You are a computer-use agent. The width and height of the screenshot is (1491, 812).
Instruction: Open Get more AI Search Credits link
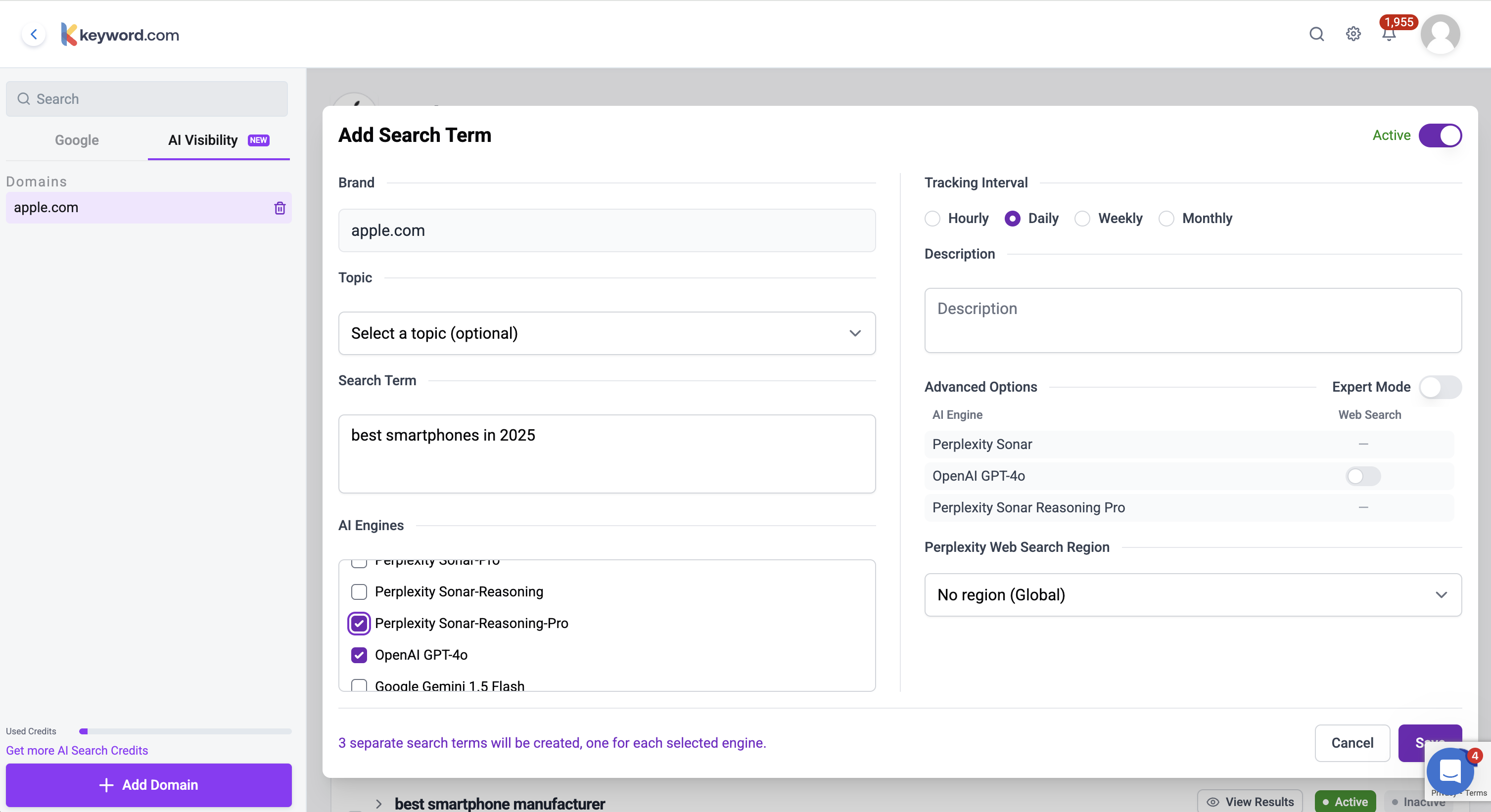click(x=77, y=750)
